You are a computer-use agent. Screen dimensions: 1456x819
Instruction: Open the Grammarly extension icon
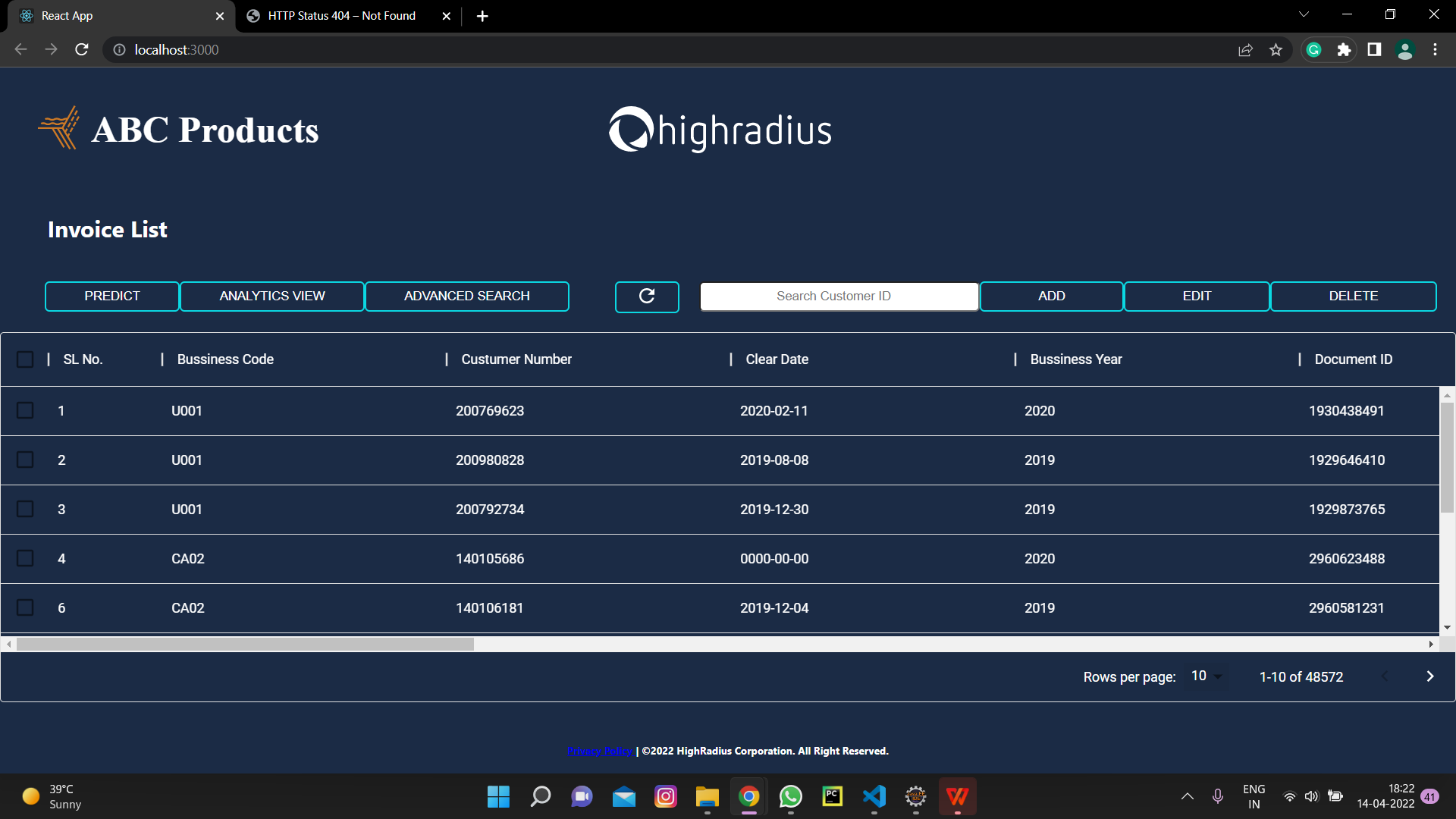pos(1313,49)
